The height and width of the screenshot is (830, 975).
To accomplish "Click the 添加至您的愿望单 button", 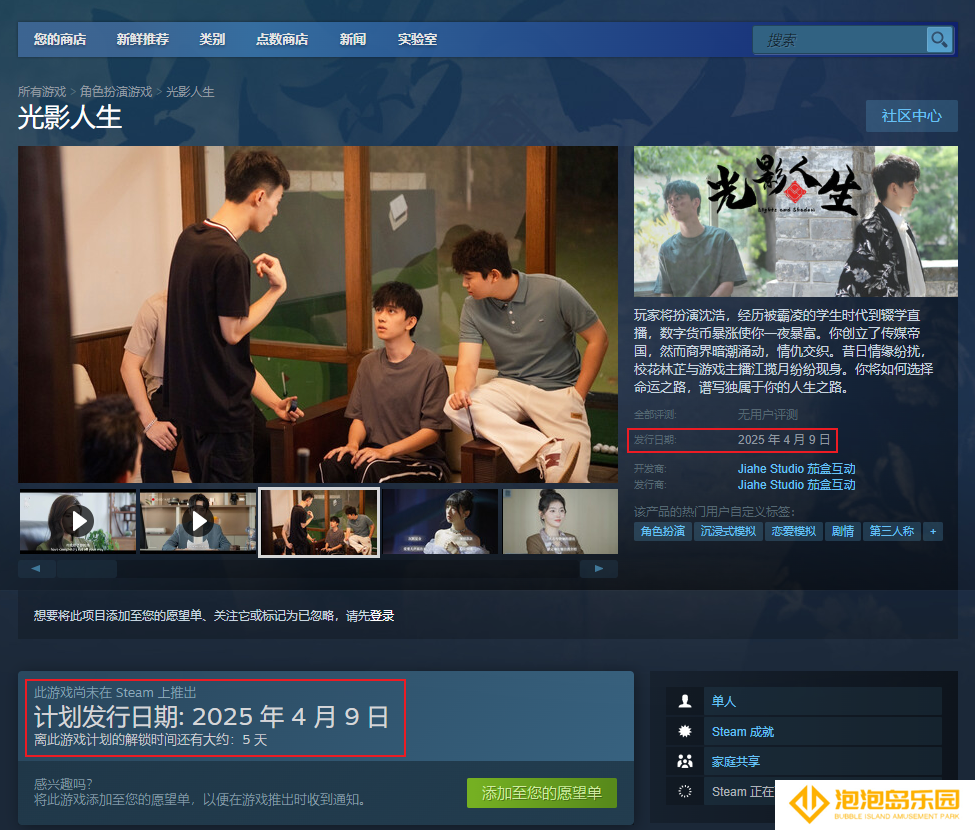I will pos(542,793).
